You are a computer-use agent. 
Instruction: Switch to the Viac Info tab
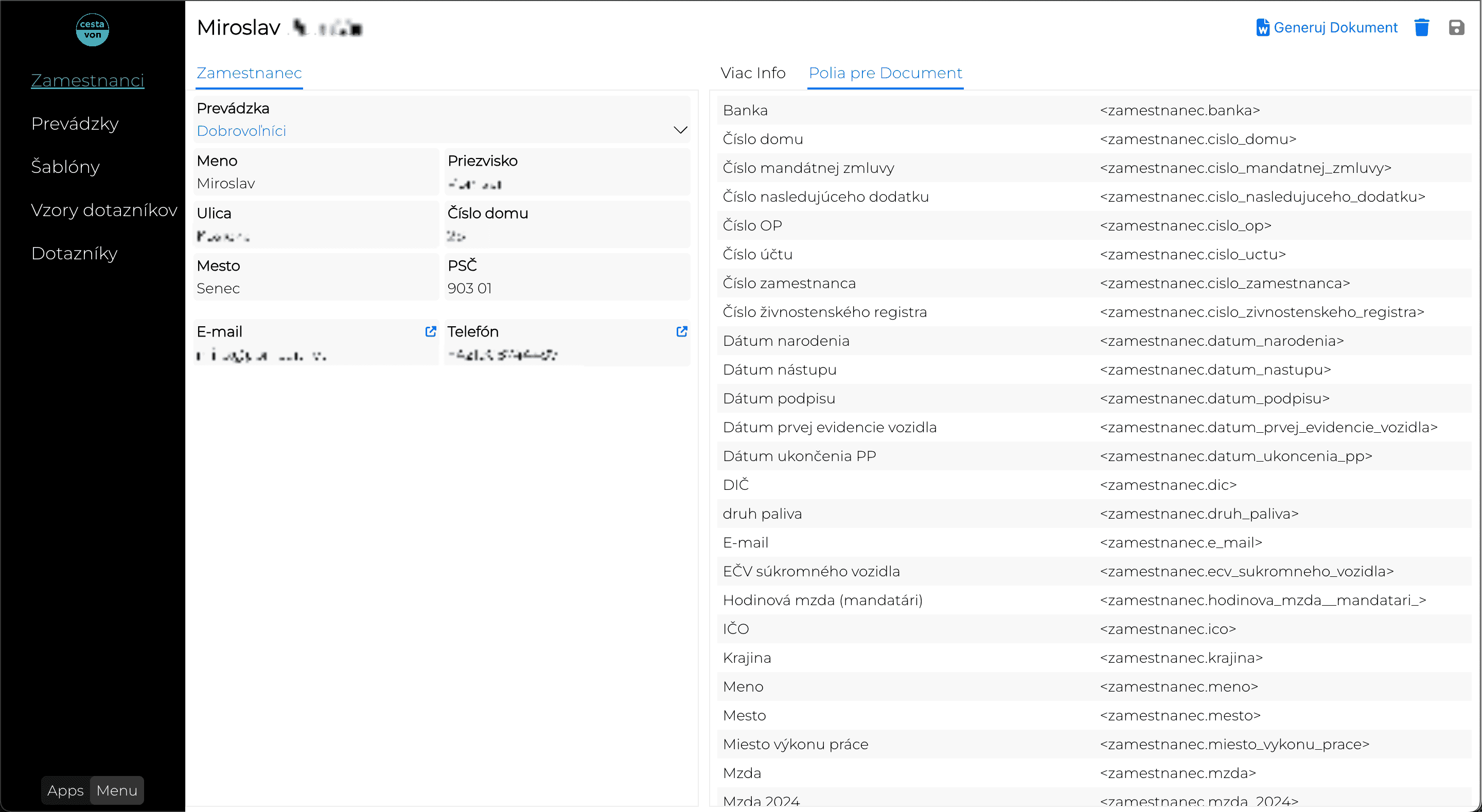pyautogui.click(x=752, y=73)
